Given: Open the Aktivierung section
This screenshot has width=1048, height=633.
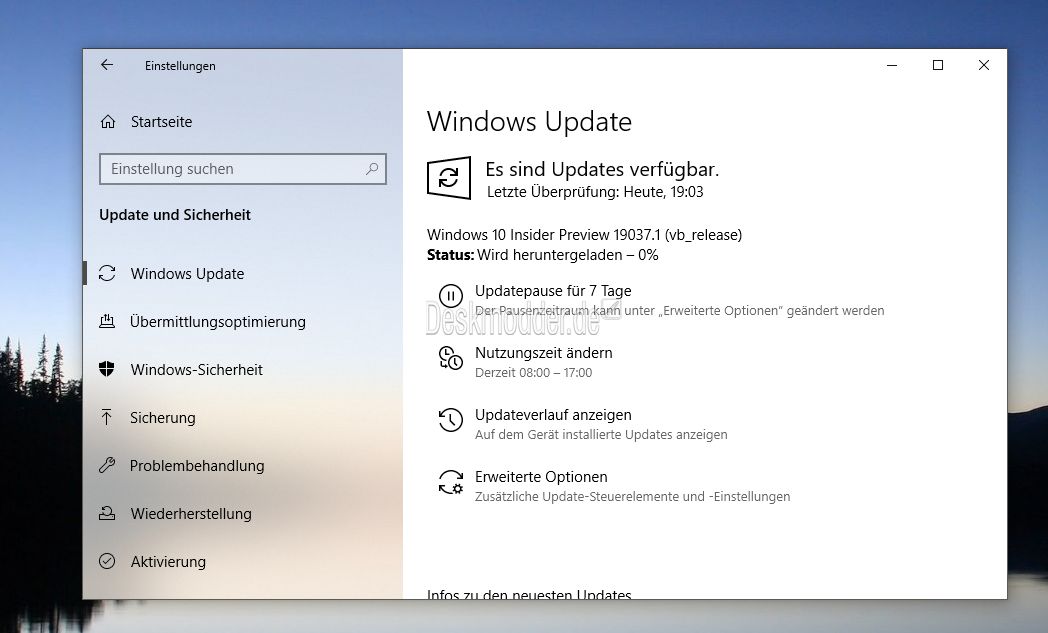Looking at the screenshot, I should 168,561.
